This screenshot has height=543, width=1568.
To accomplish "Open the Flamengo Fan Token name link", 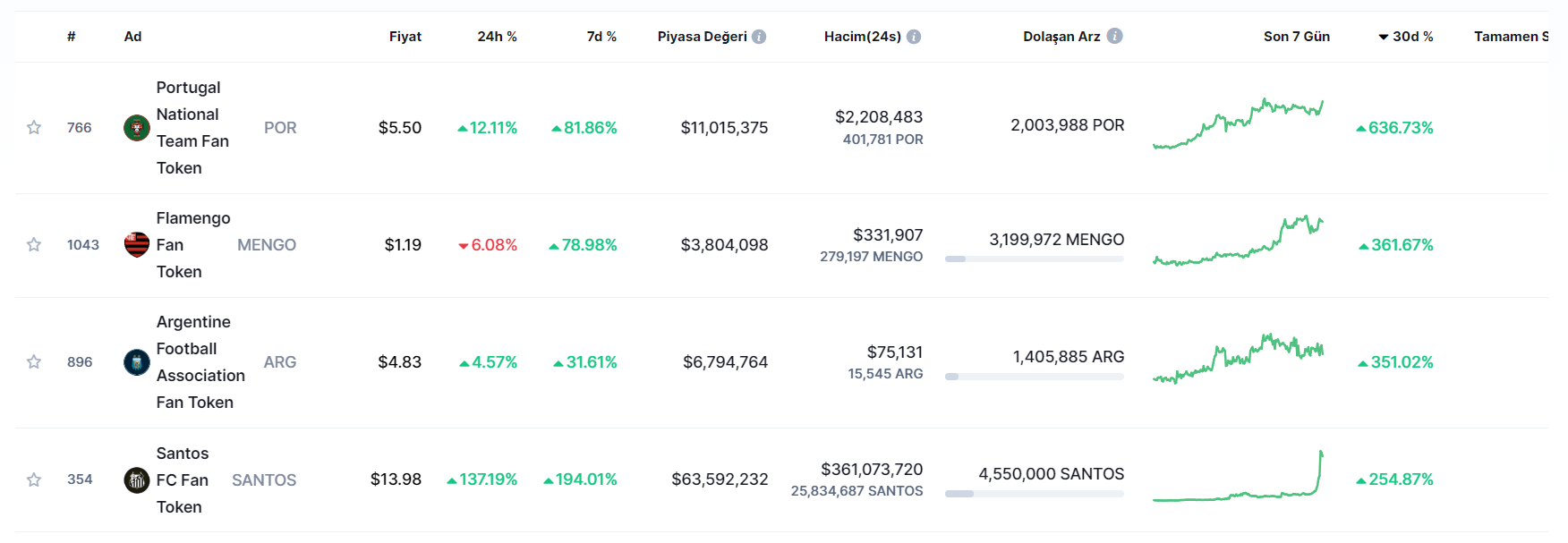I will click(x=192, y=244).
